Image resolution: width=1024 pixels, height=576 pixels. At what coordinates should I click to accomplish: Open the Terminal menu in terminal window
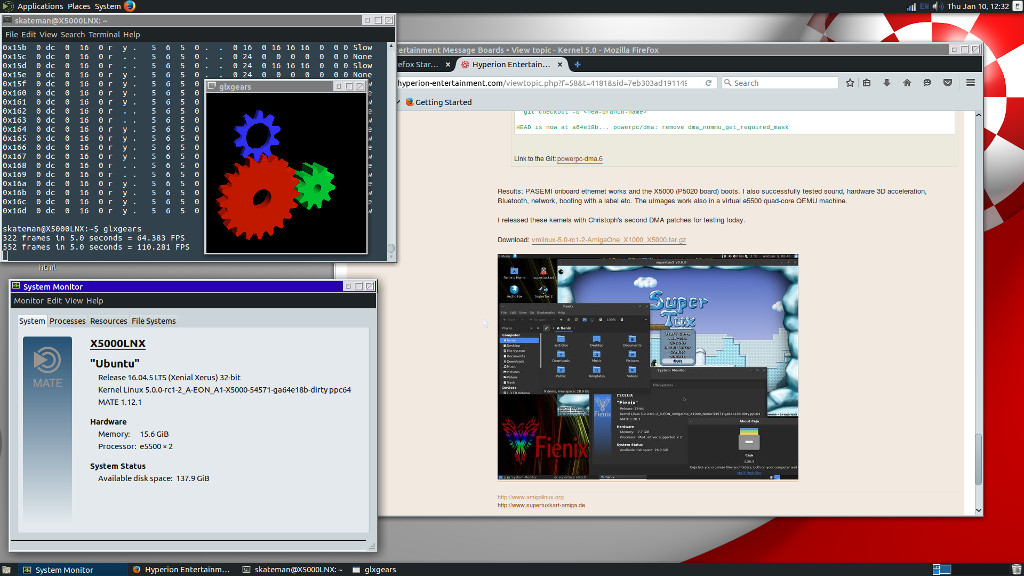coord(104,35)
